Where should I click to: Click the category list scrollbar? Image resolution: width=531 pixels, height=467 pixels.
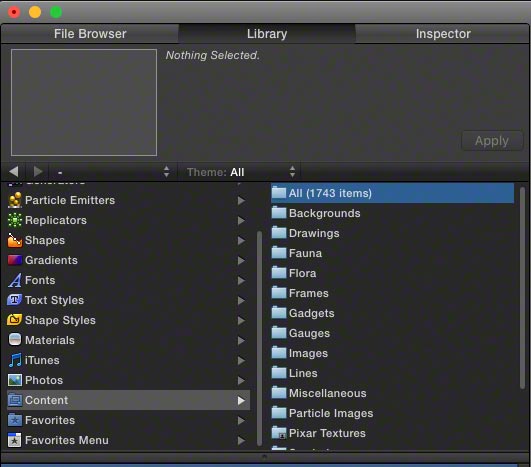click(259, 339)
